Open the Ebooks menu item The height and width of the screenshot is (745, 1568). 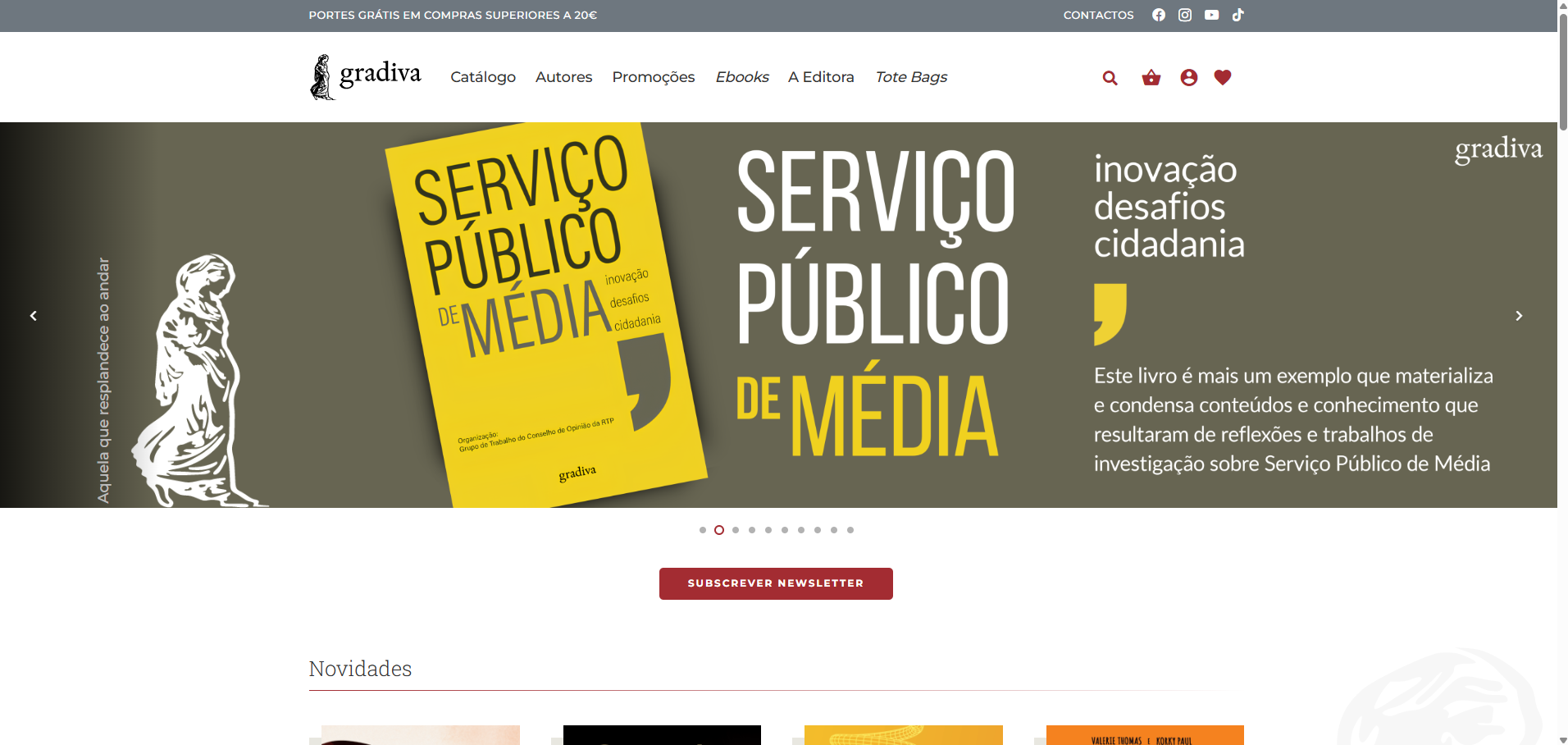742,77
